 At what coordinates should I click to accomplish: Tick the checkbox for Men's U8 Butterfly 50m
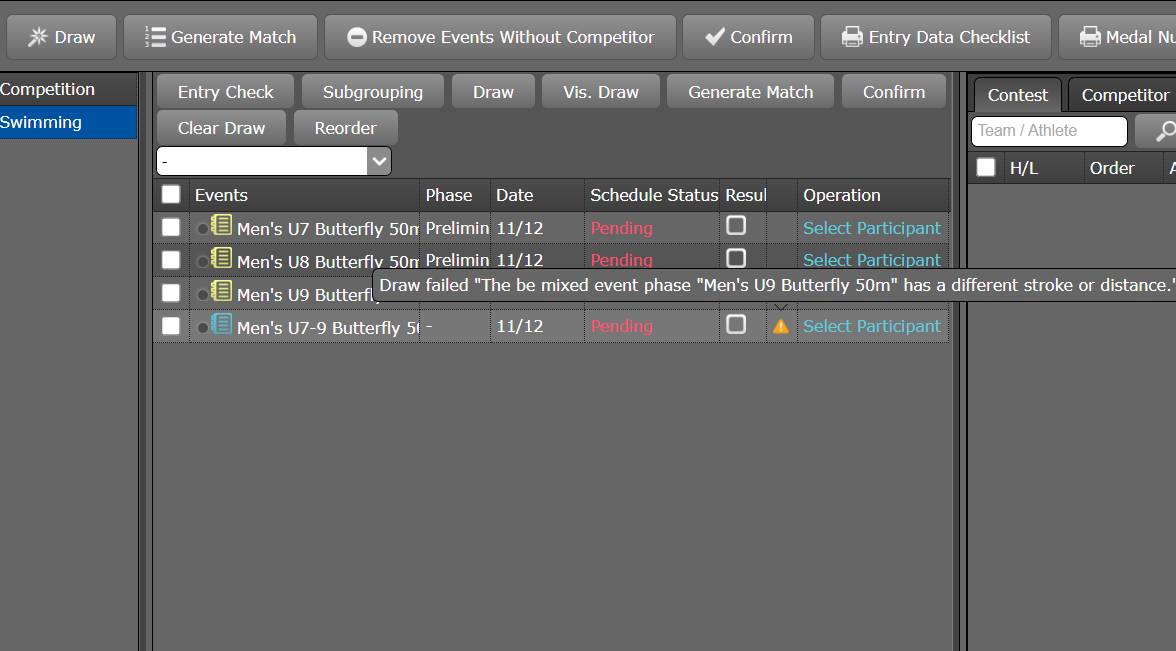point(171,259)
